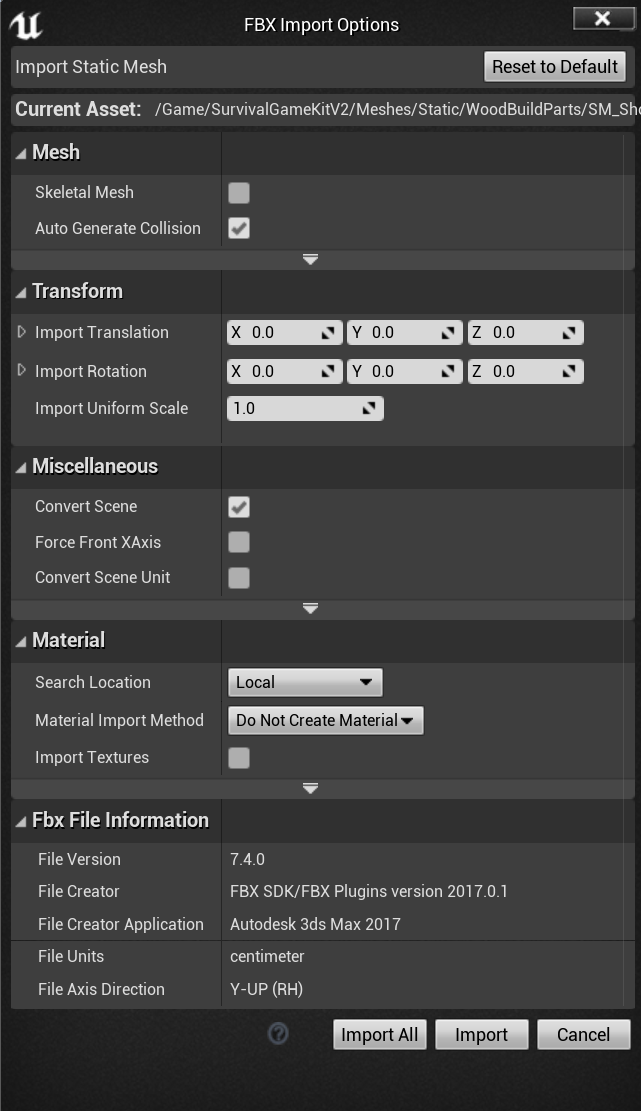Collapse the Transform section arrow

point(21,292)
